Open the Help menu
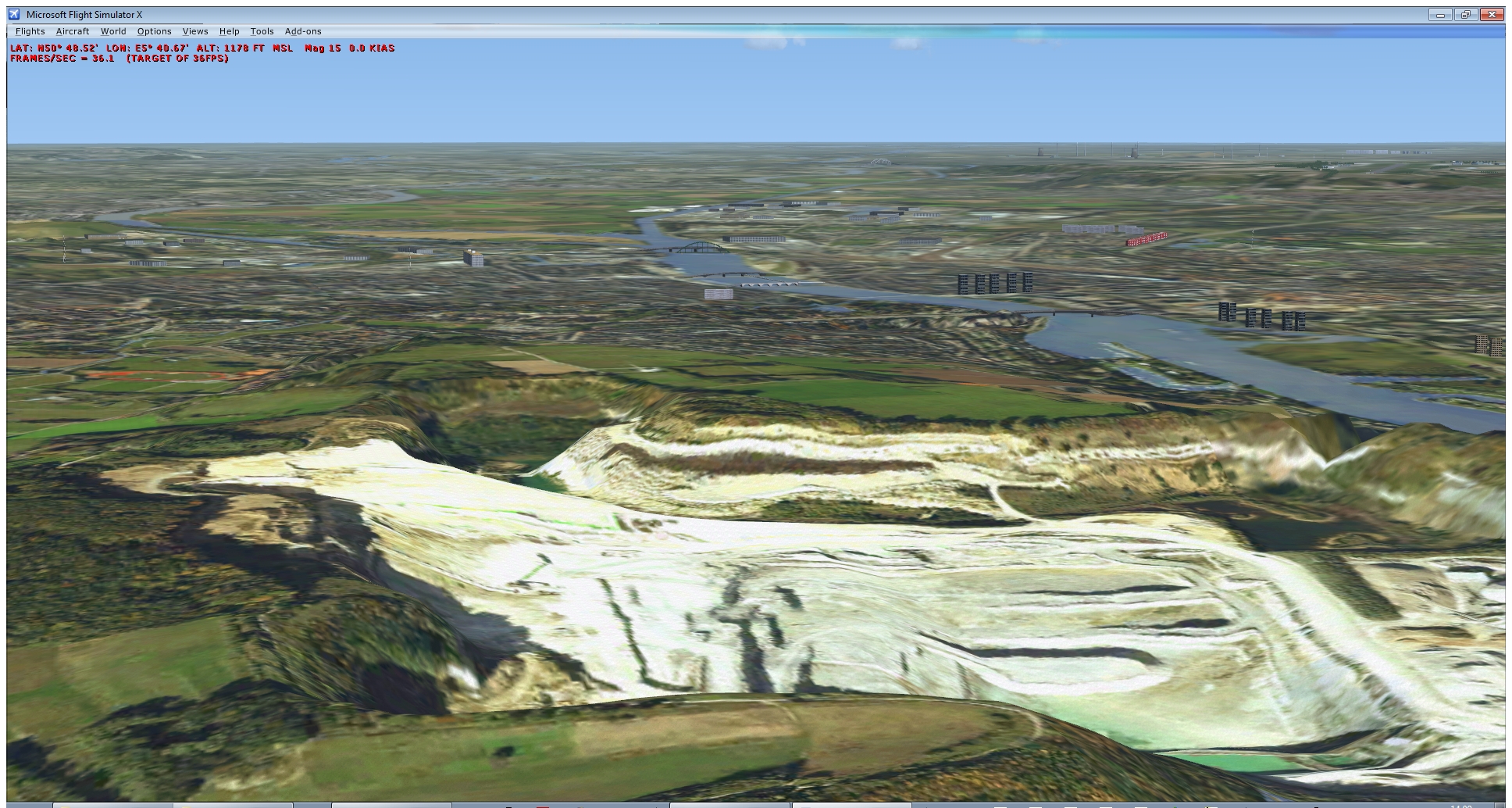The width and height of the screenshot is (1512, 808). pos(229,31)
